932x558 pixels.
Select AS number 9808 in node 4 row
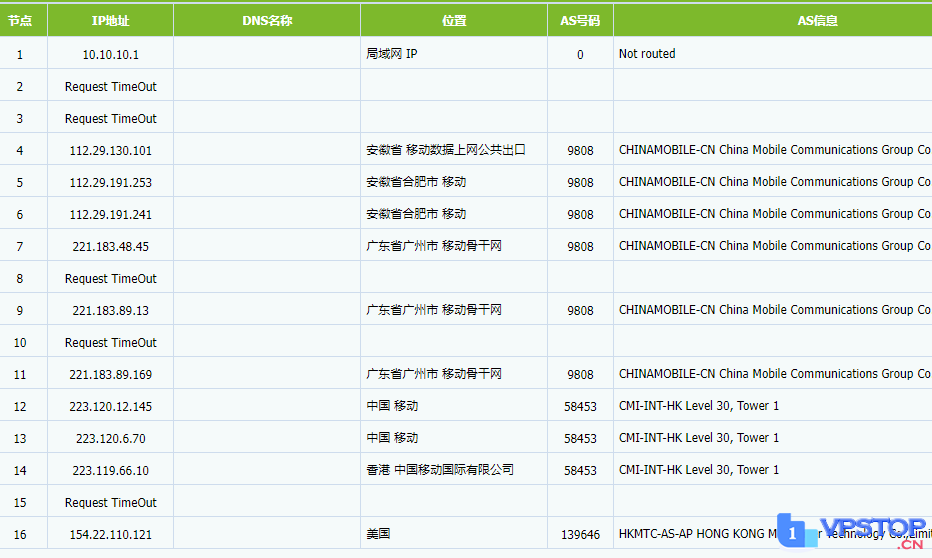pyautogui.click(x=580, y=151)
